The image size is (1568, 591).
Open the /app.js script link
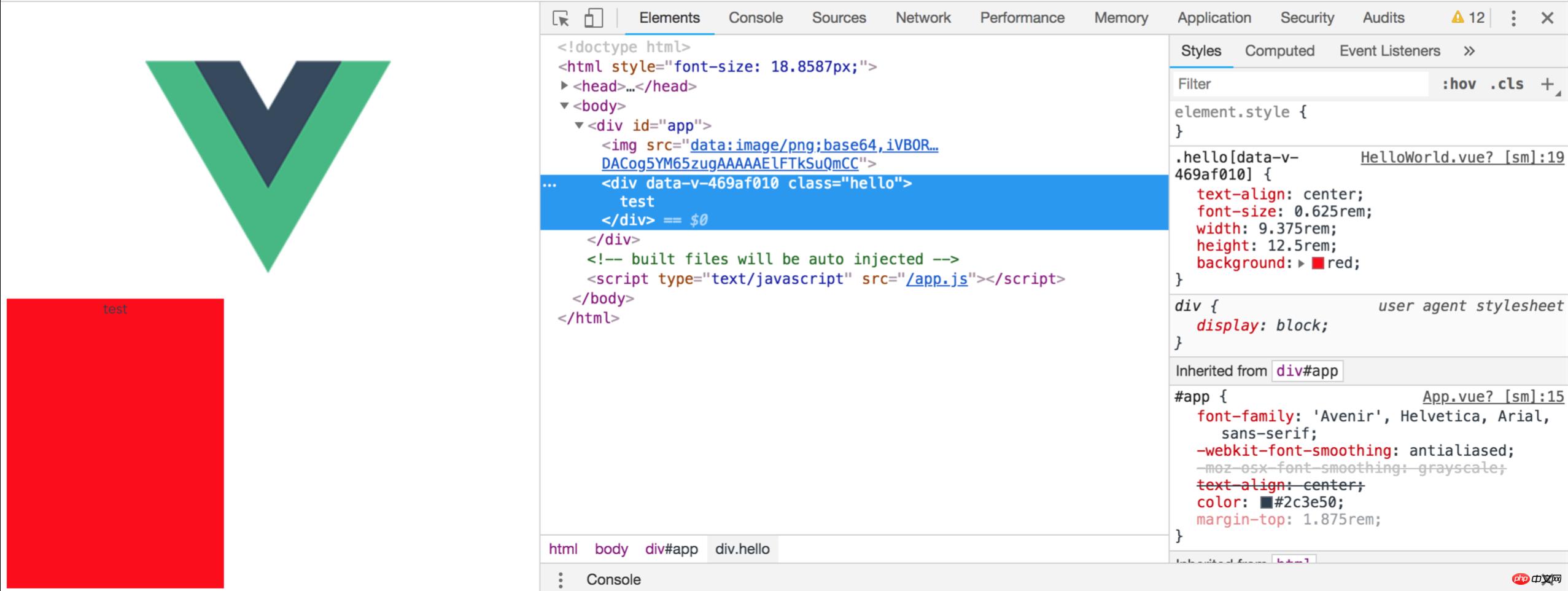936,279
